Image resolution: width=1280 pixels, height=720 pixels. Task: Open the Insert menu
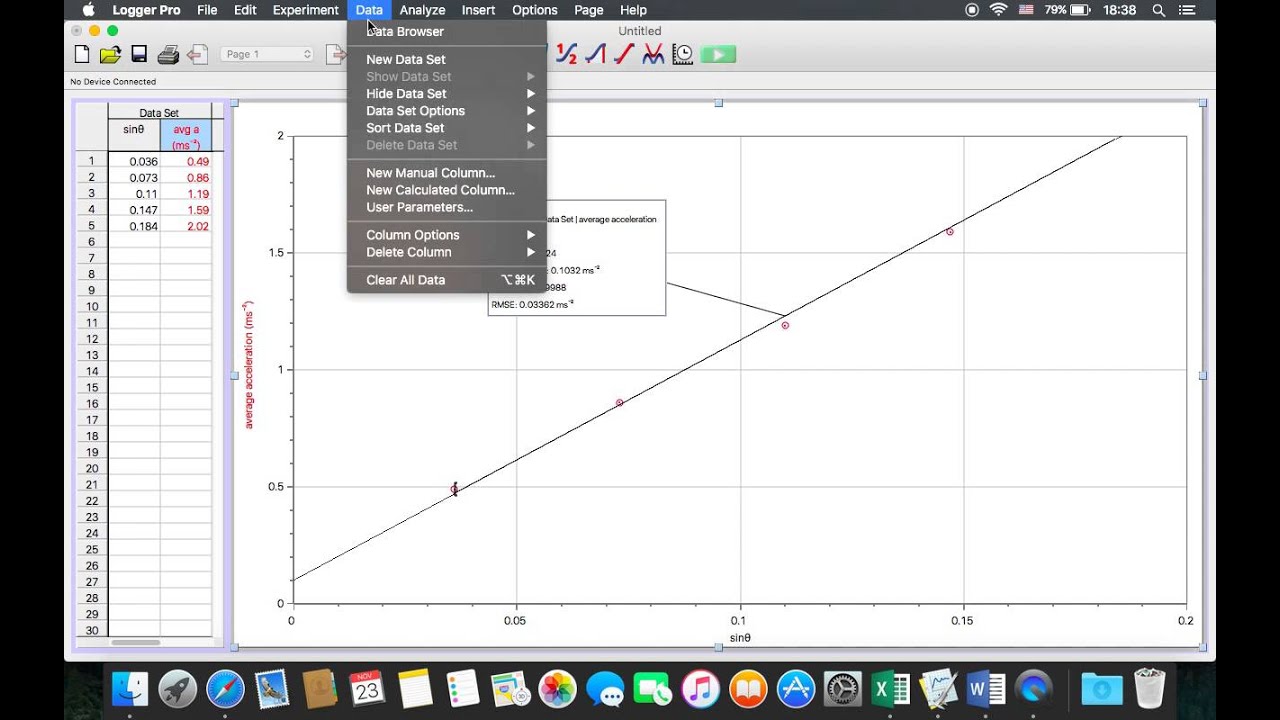click(x=478, y=10)
